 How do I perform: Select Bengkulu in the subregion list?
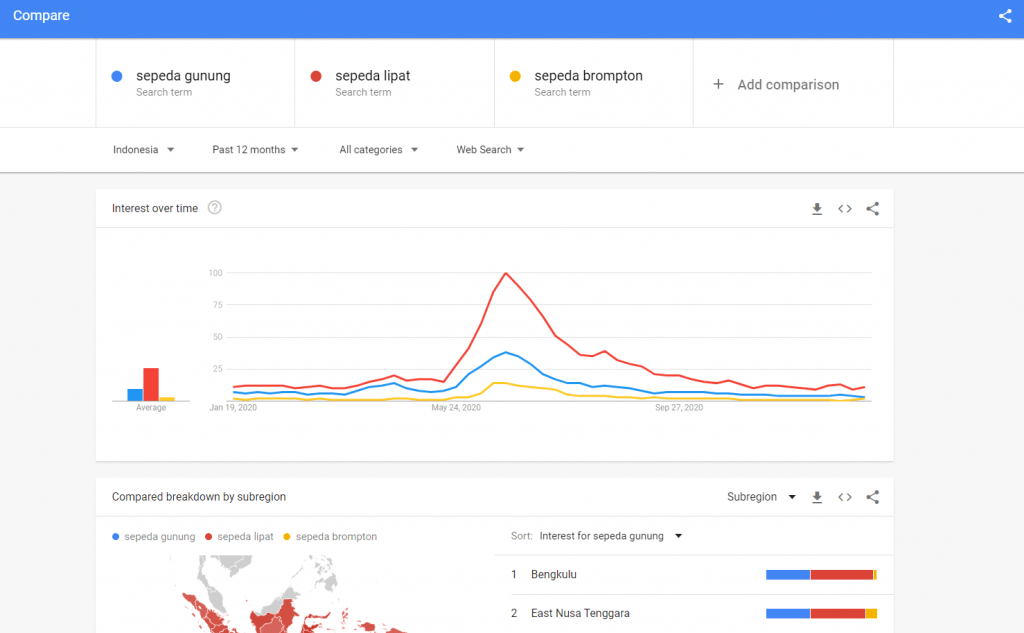(x=554, y=575)
